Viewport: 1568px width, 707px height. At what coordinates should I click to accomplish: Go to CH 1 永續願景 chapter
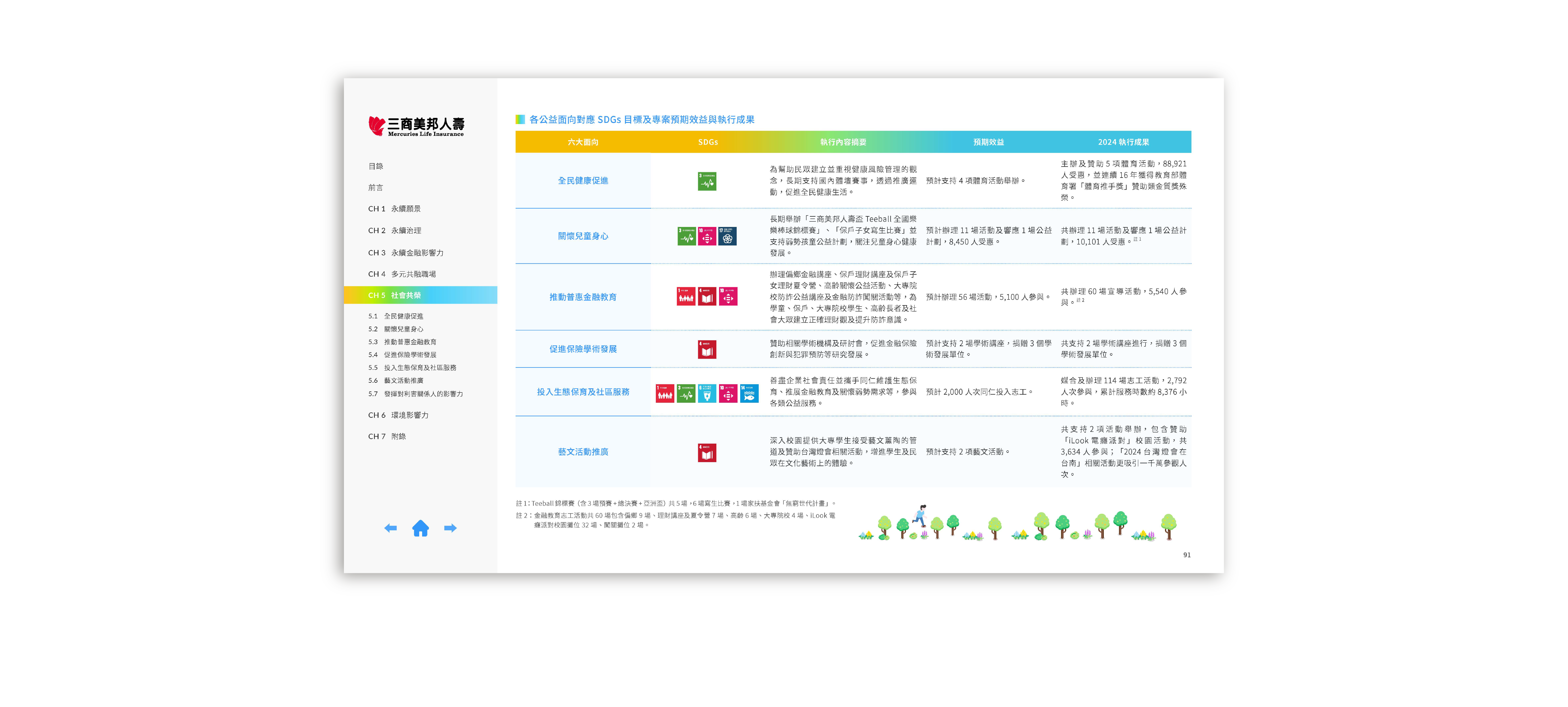(394, 209)
